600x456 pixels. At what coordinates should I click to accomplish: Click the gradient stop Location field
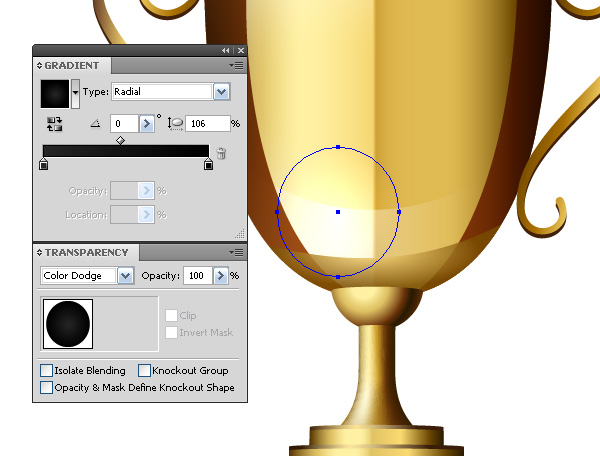coord(124,215)
